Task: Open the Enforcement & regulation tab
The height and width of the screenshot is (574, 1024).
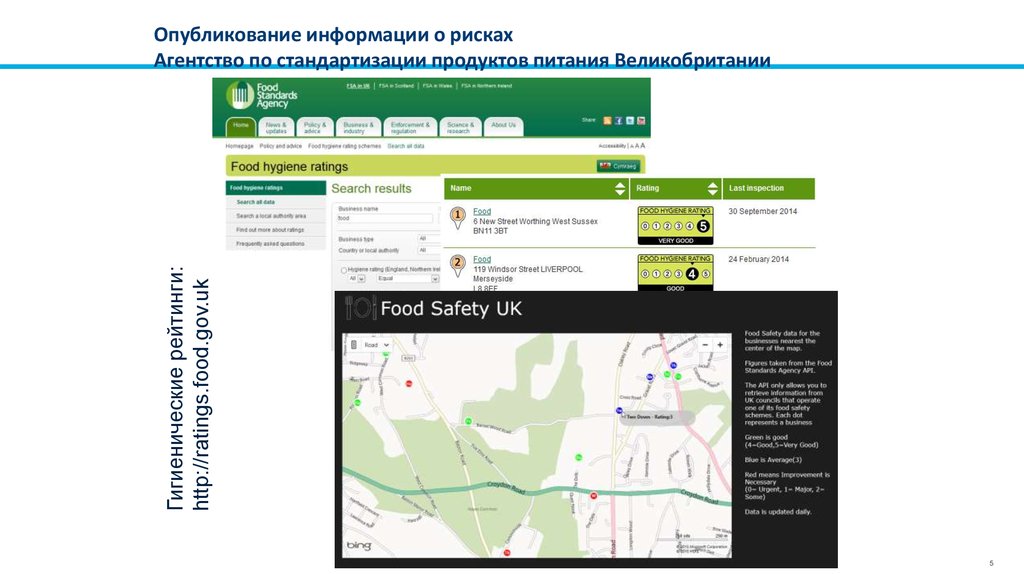Action: 410,127
